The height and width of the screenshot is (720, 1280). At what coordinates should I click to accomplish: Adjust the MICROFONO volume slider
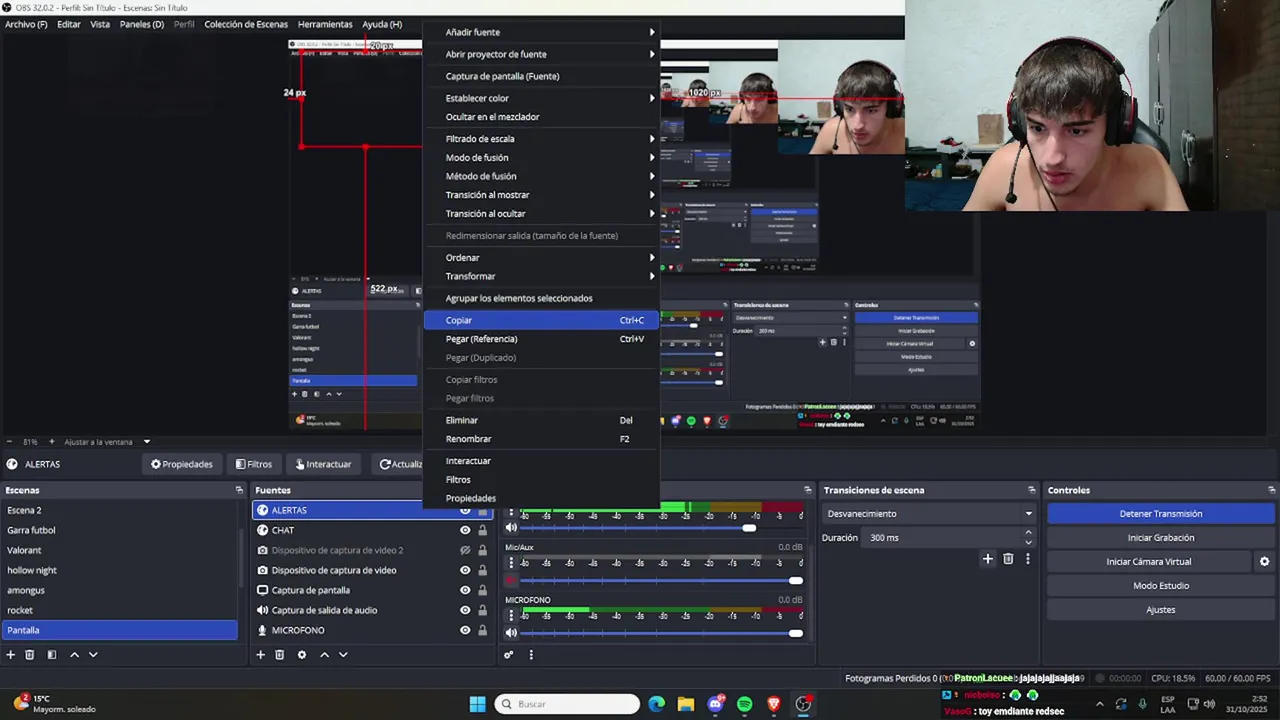click(661, 633)
